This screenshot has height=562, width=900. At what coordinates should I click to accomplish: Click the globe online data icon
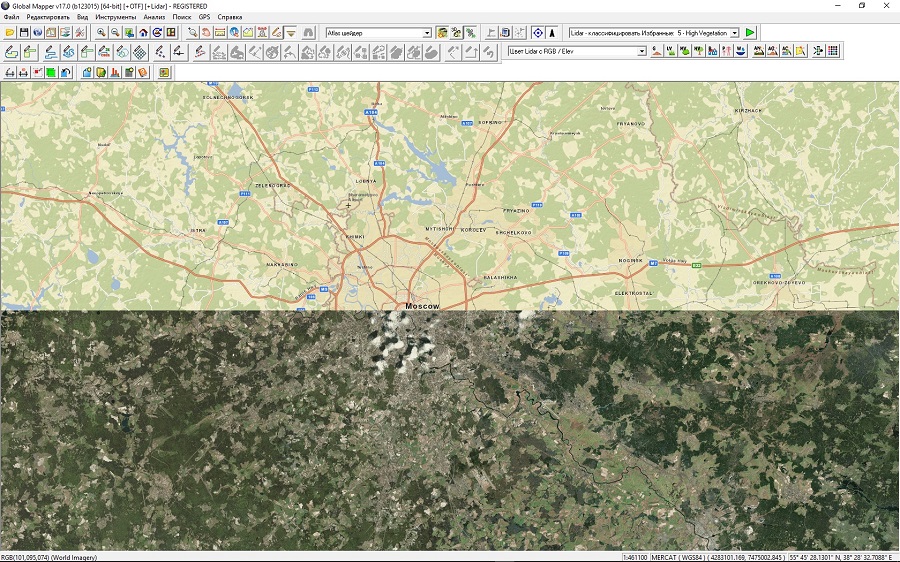coord(37,33)
